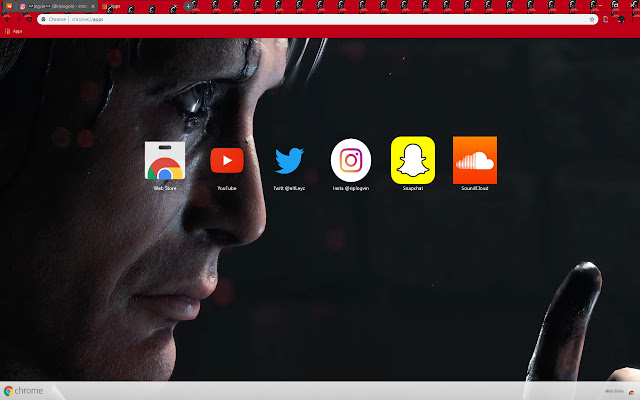
Task: Click the SoundCloud label text
Action: (x=475, y=188)
